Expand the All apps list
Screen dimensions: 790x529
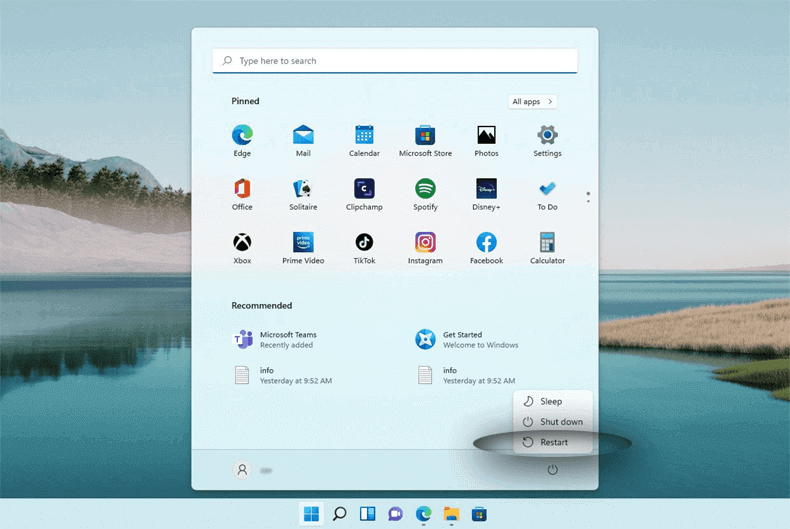pos(532,101)
